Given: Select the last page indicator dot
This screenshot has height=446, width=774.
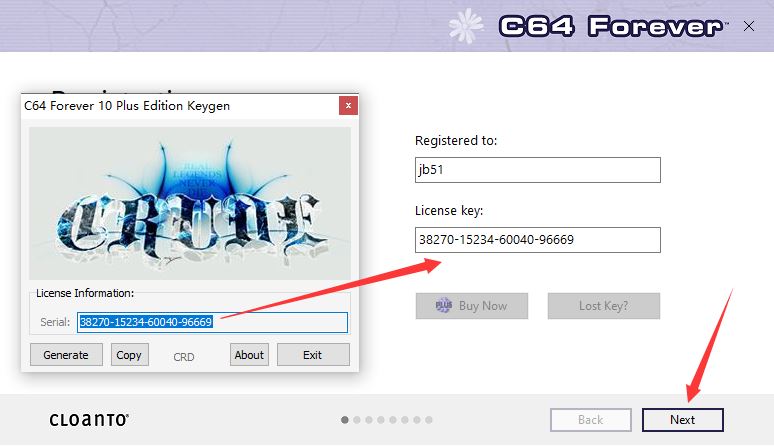Looking at the screenshot, I should (x=429, y=420).
